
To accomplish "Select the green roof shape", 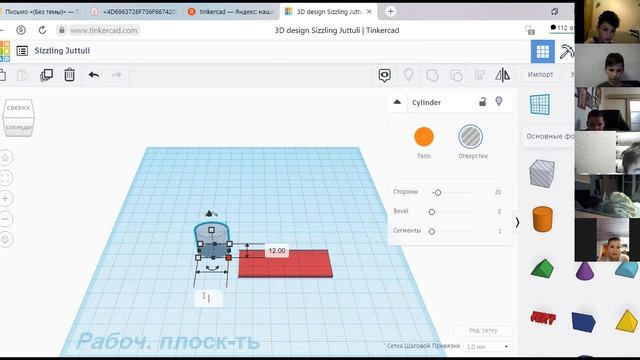I will click(x=542, y=269).
